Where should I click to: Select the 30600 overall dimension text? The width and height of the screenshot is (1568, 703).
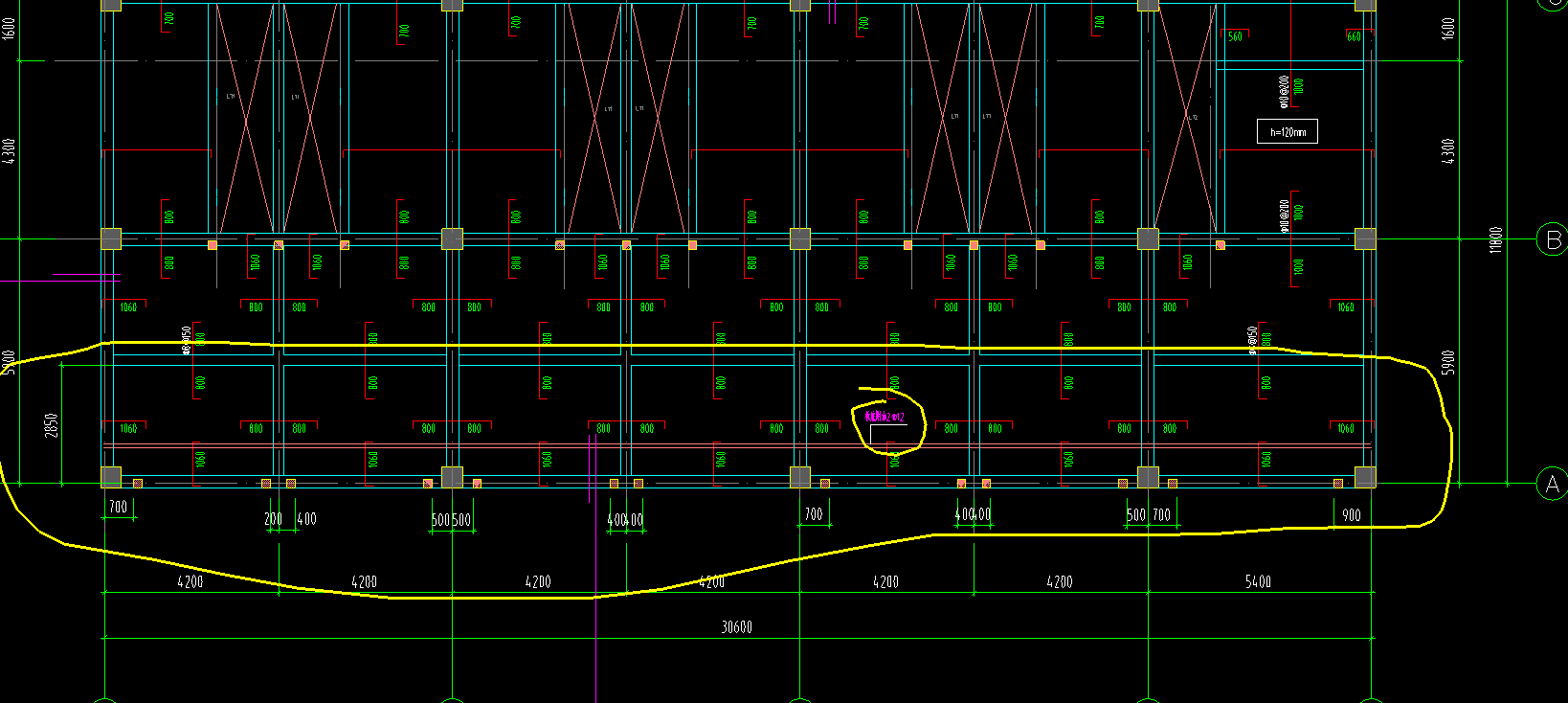[x=736, y=627]
